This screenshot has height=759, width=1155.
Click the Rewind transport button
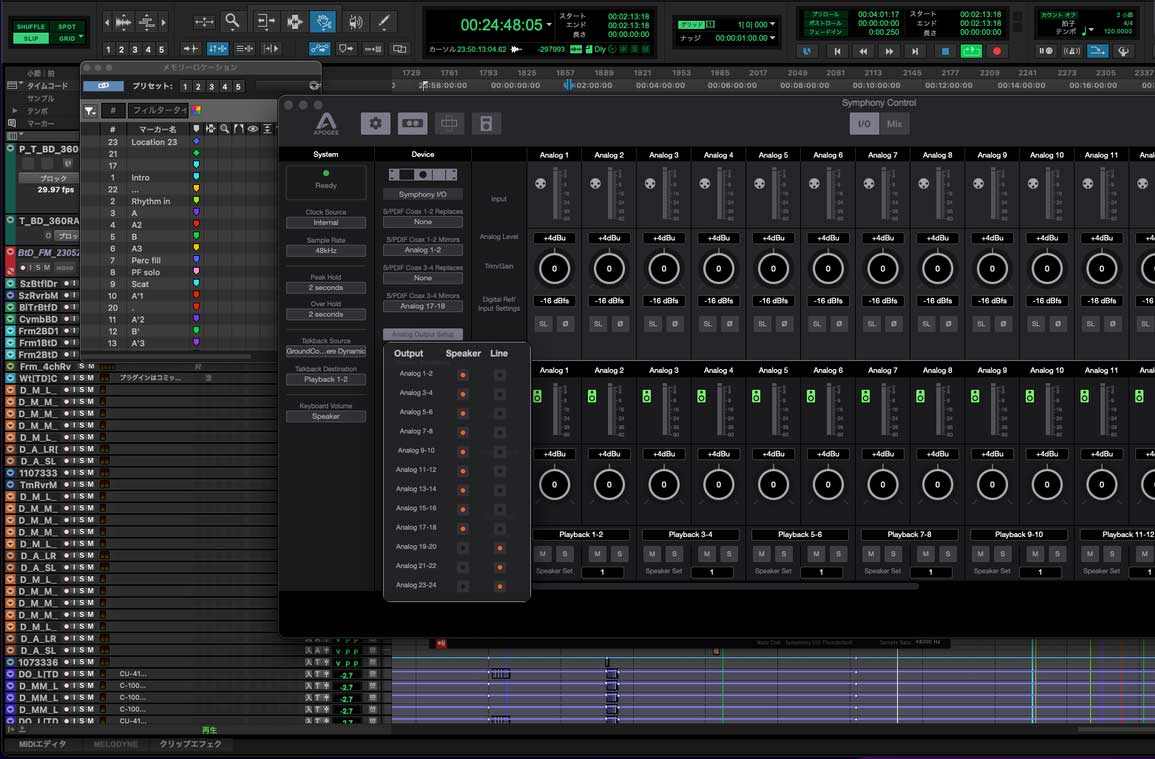pyautogui.click(x=863, y=51)
